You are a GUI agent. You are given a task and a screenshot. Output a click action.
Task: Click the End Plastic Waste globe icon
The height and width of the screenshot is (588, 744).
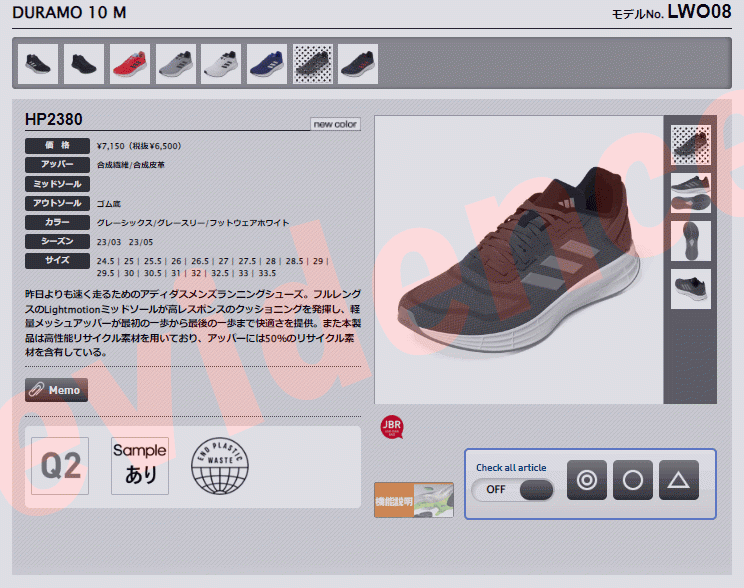click(219, 466)
